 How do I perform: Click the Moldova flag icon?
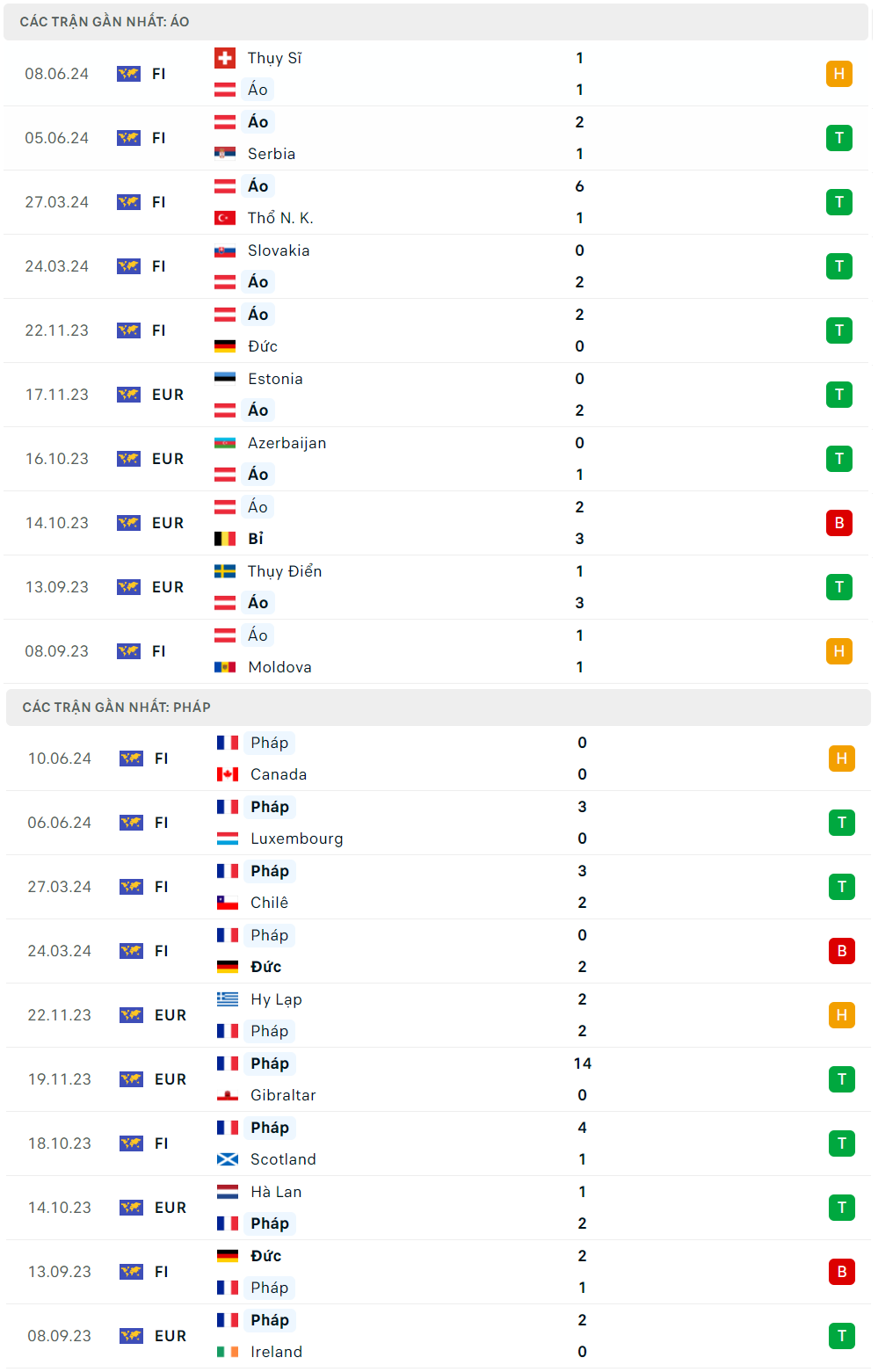[225, 667]
